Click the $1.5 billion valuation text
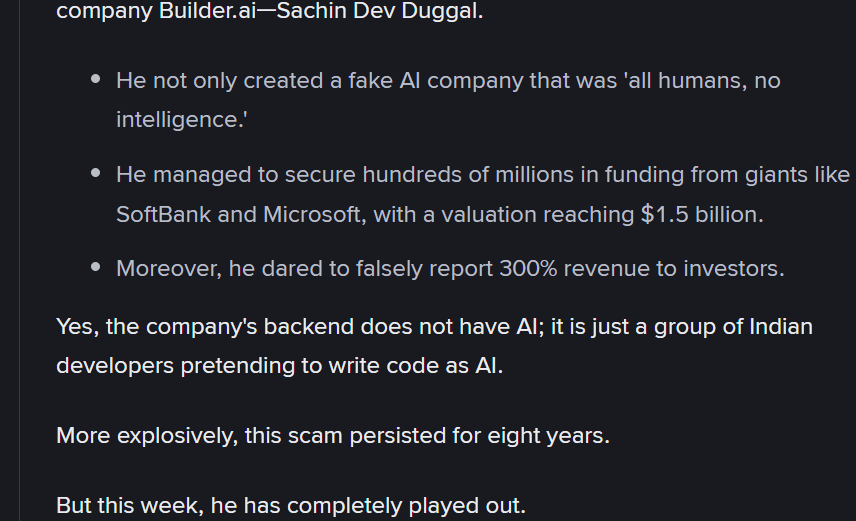The height and width of the screenshot is (521, 856). click(702, 215)
